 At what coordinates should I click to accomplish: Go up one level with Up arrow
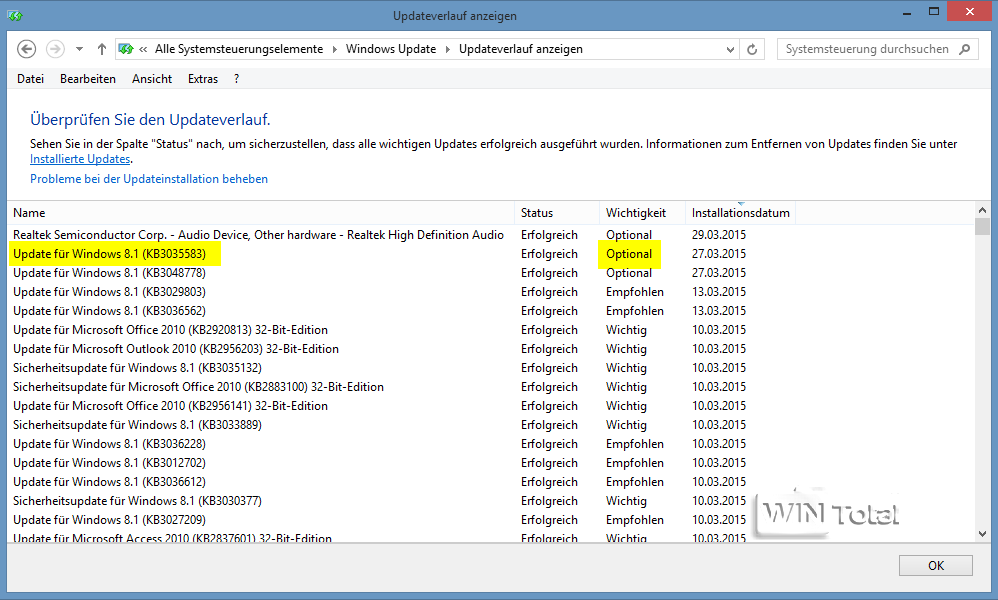(x=102, y=49)
